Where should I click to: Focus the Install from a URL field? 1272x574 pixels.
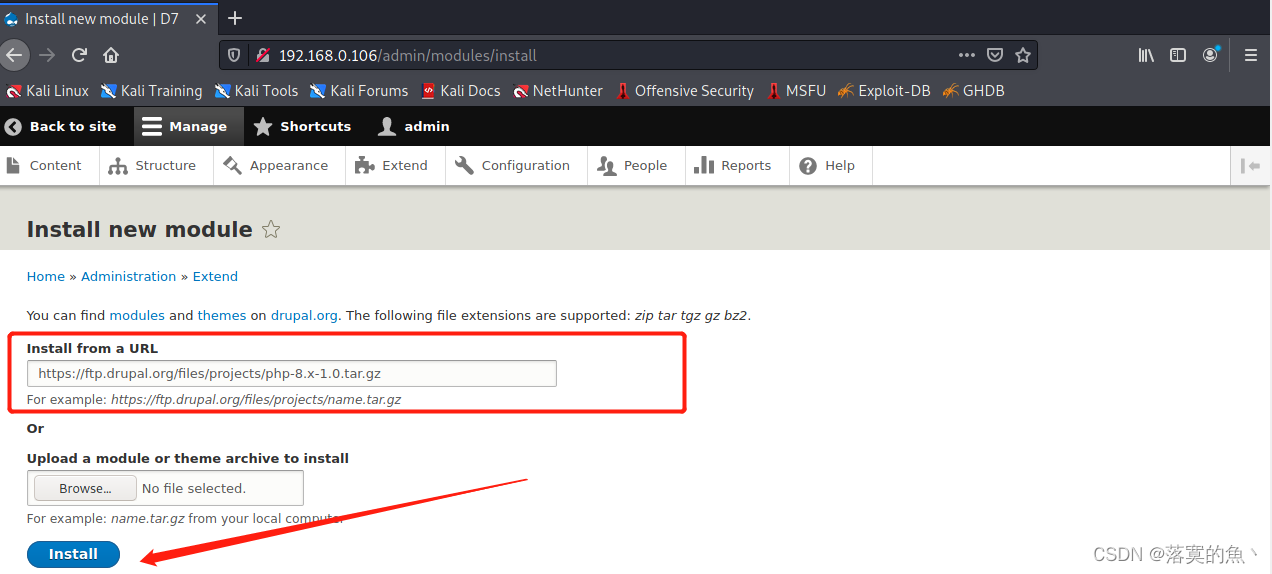tap(292, 373)
